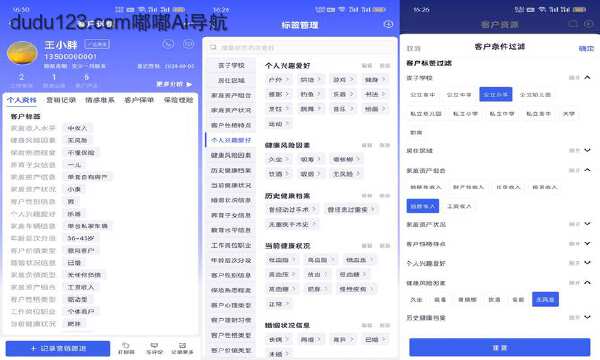Switch to the 营销记录 tab
This screenshot has width=600, height=360.
[61, 100]
